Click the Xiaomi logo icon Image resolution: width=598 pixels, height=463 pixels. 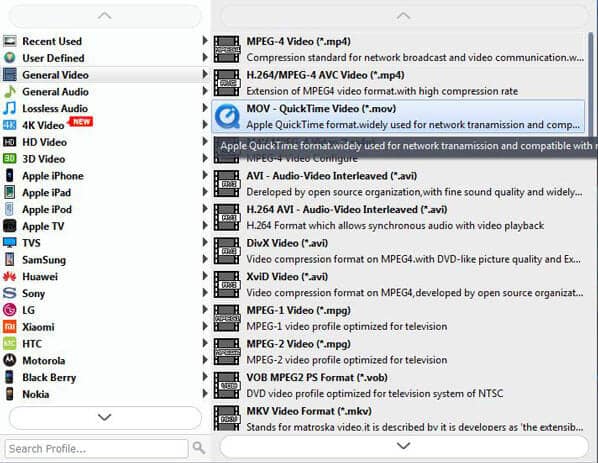tap(10, 327)
